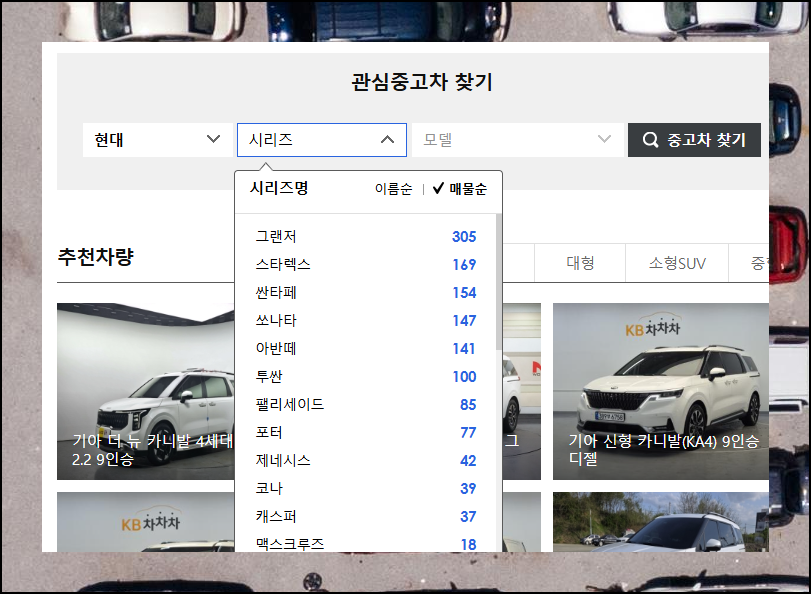Switch to the 소형SUV tab
811x594 pixels.
(677, 263)
